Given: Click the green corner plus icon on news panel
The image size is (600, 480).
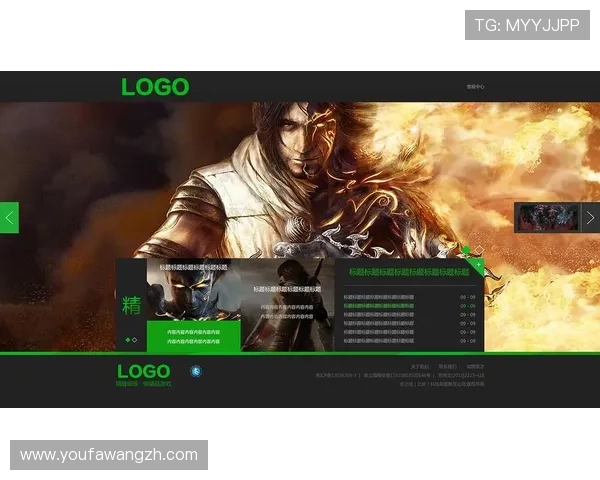Looking at the screenshot, I should tap(478, 265).
